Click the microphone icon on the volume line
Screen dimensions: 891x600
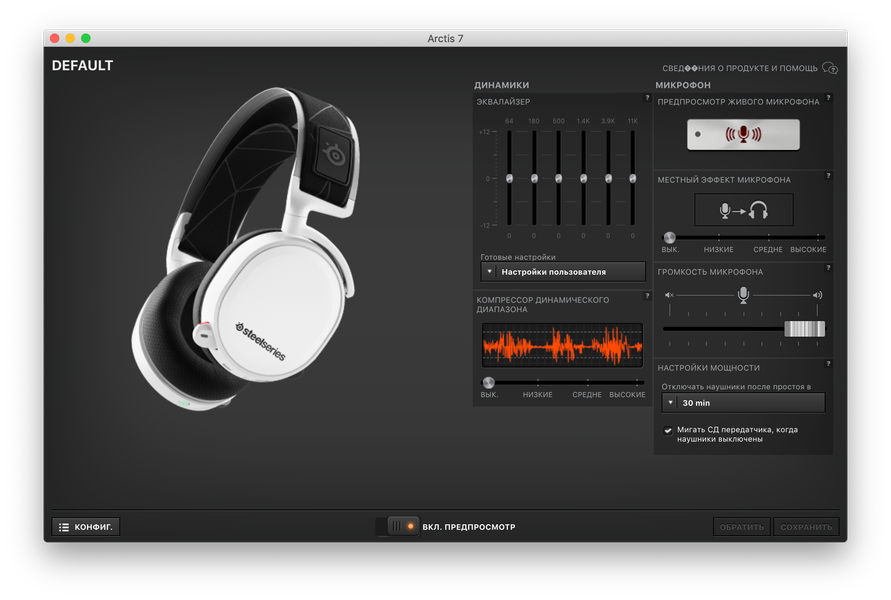(x=743, y=294)
